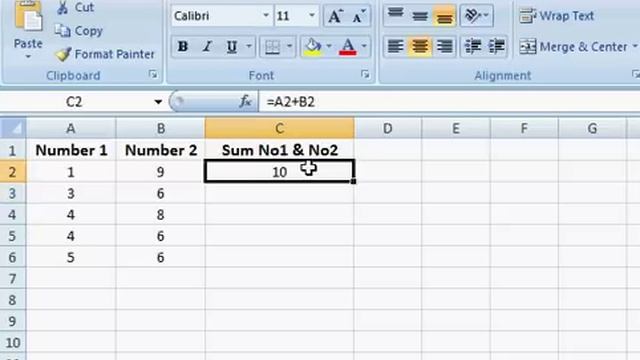
Task: Set Middle Align vertical alignment
Action: [420, 16]
